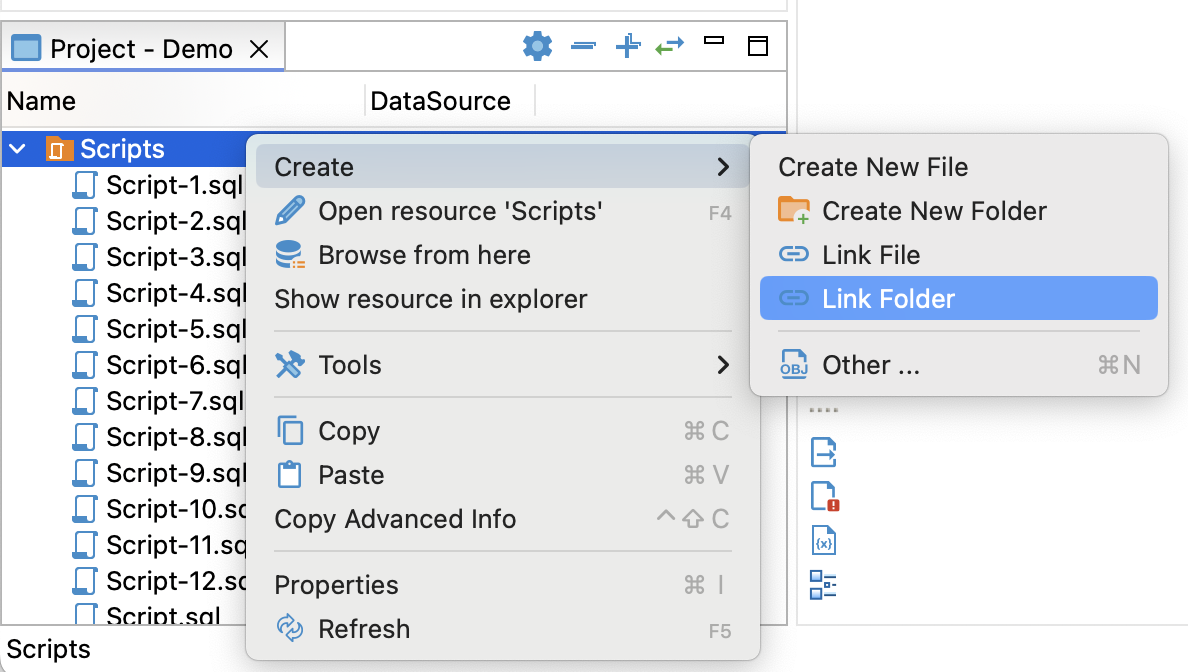The image size is (1188, 672).
Task: Collapse the Scripts folder tree node
Action: tap(18, 150)
